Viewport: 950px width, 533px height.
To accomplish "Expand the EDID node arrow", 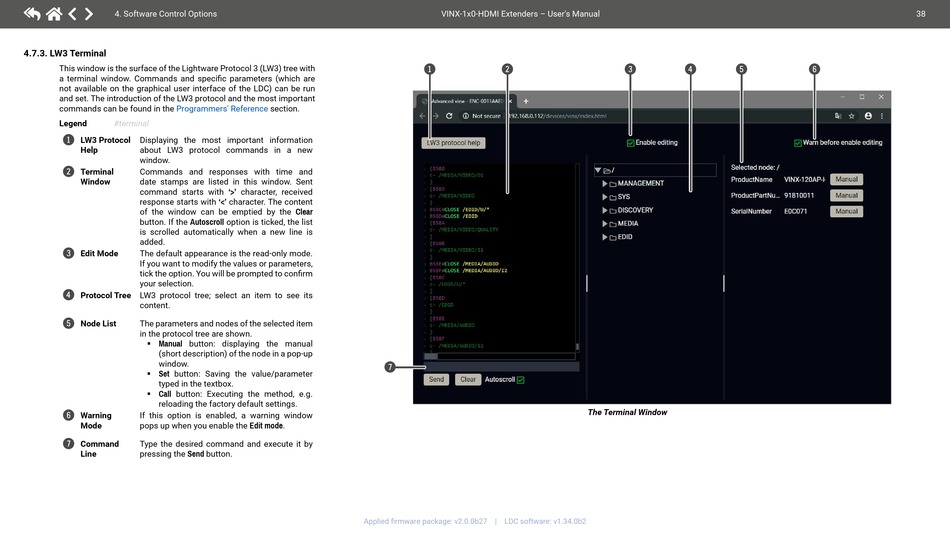I will 605,237.
